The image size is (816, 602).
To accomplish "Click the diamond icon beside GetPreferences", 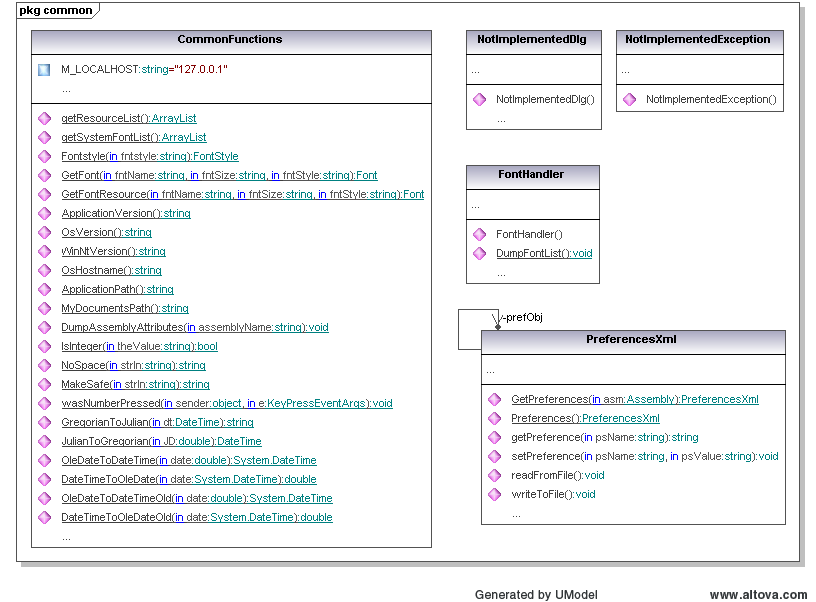I will point(494,400).
